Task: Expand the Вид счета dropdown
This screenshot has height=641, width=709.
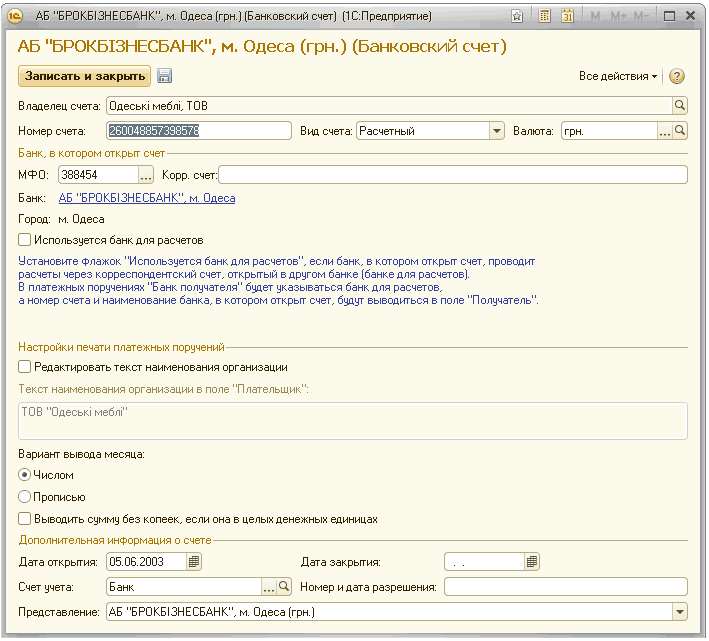Action: pos(496,131)
